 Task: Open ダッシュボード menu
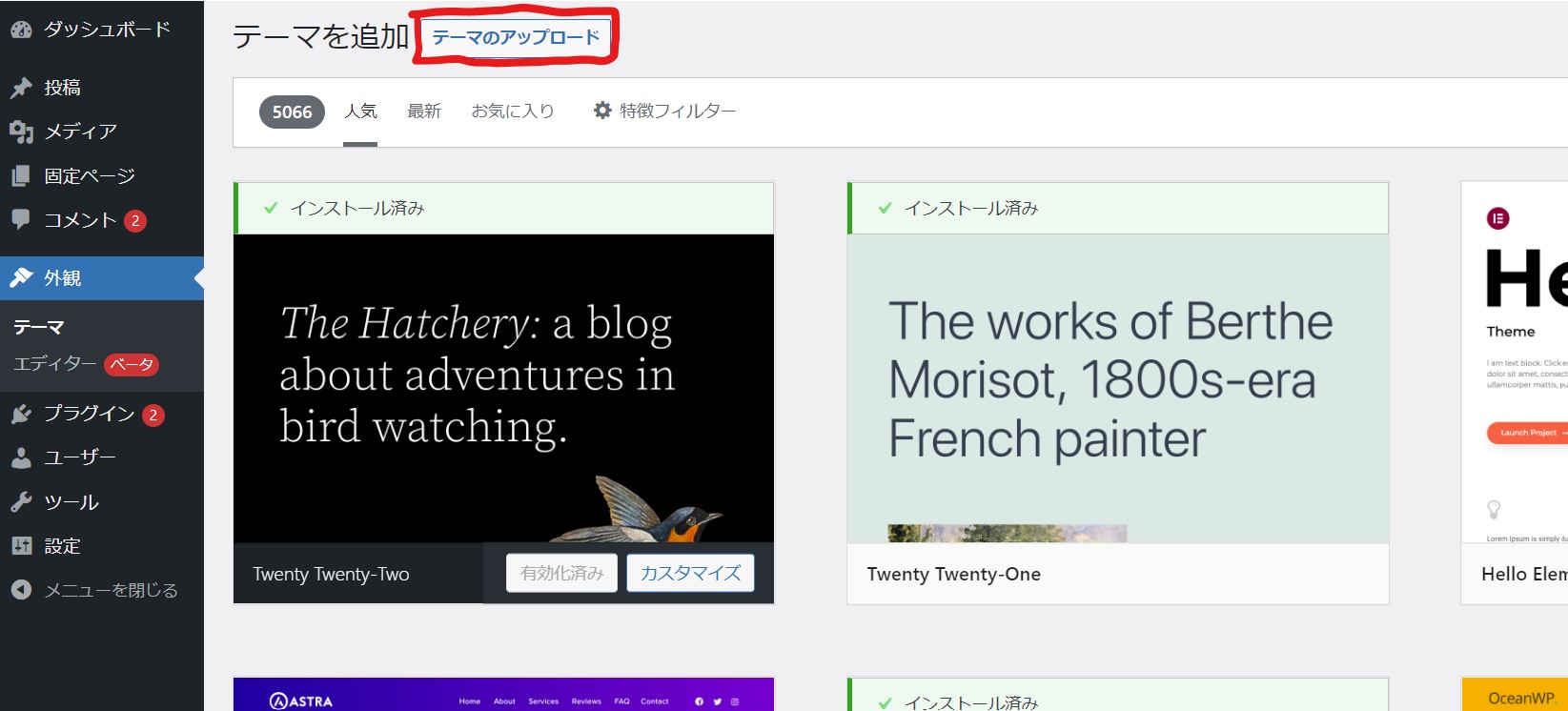click(x=102, y=30)
